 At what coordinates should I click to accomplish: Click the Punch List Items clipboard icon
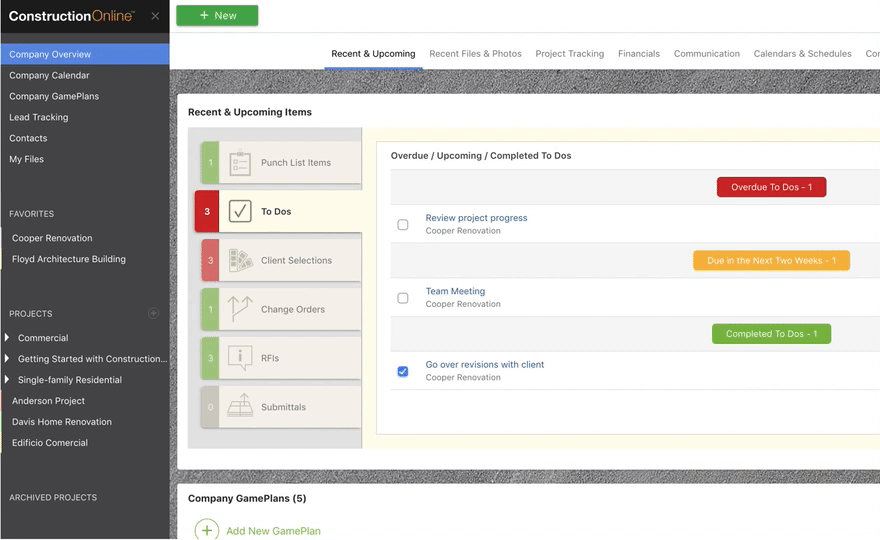pyautogui.click(x=240, y=163)
